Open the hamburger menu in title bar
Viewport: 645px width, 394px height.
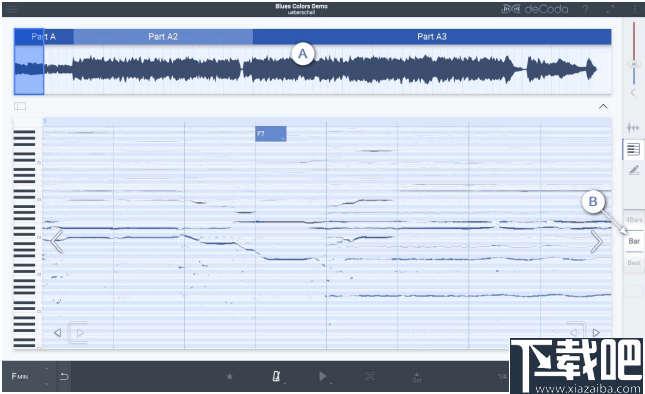pos(12,9)
